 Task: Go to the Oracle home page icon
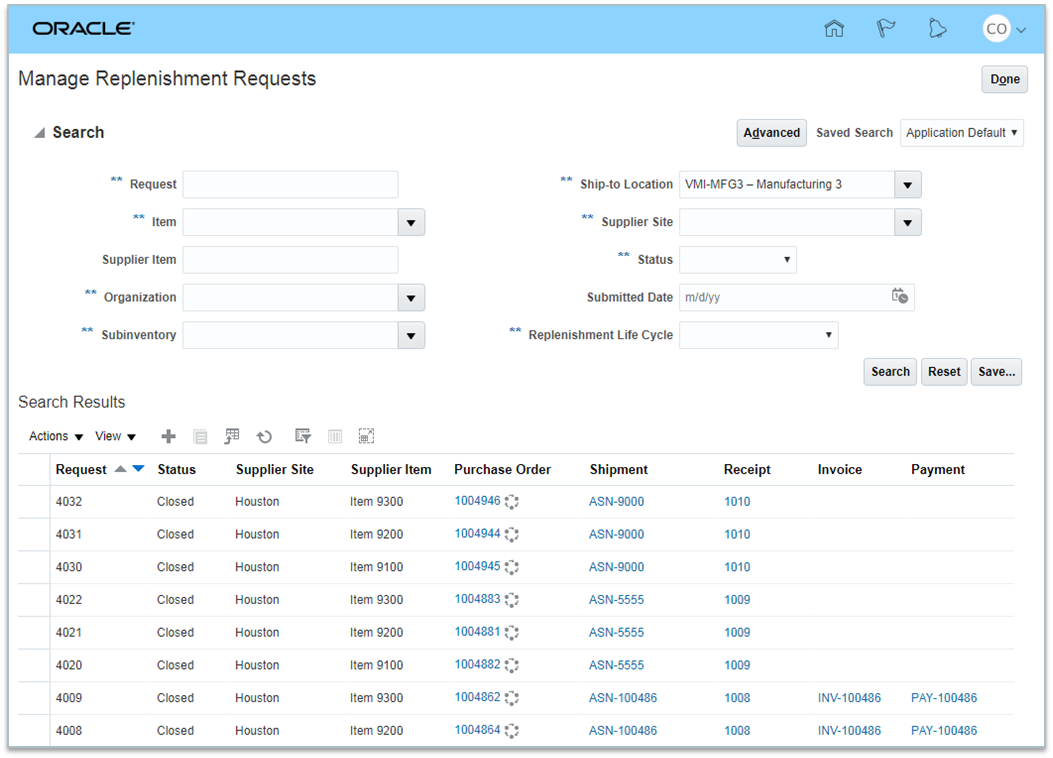[834, 29]
